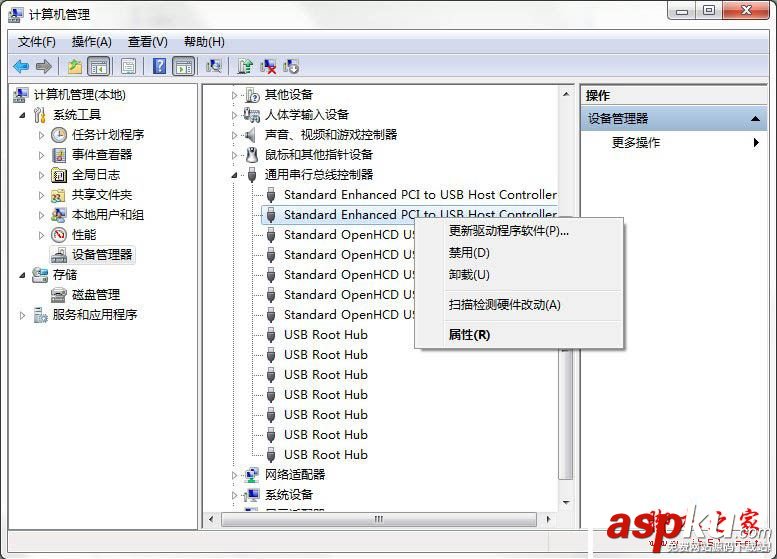
Task: Select the last USB Root Hub entry
Action: [x=326, y=455]
